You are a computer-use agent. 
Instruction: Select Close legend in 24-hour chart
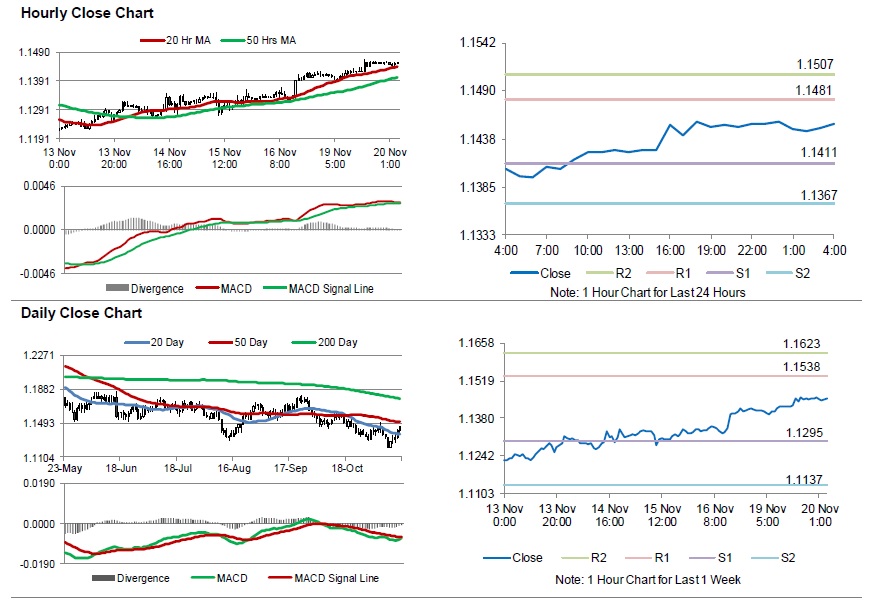(x=541, y=273)
